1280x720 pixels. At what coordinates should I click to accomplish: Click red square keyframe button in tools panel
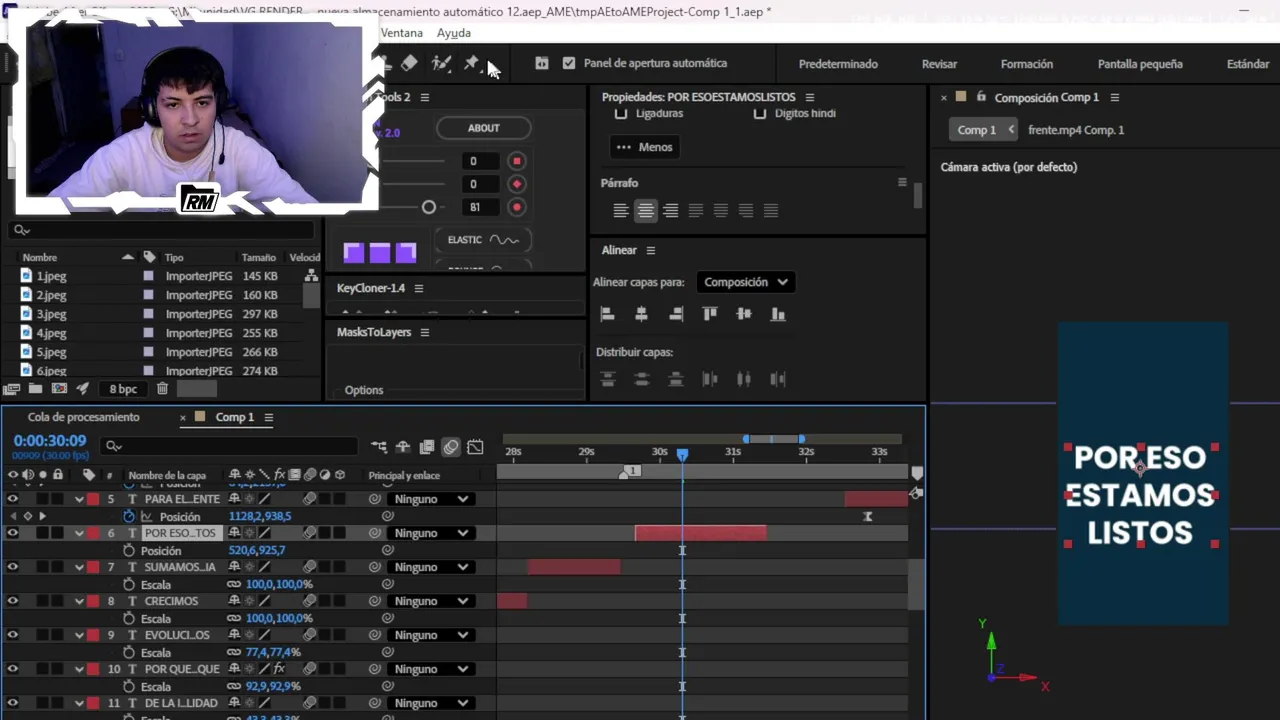516,161
